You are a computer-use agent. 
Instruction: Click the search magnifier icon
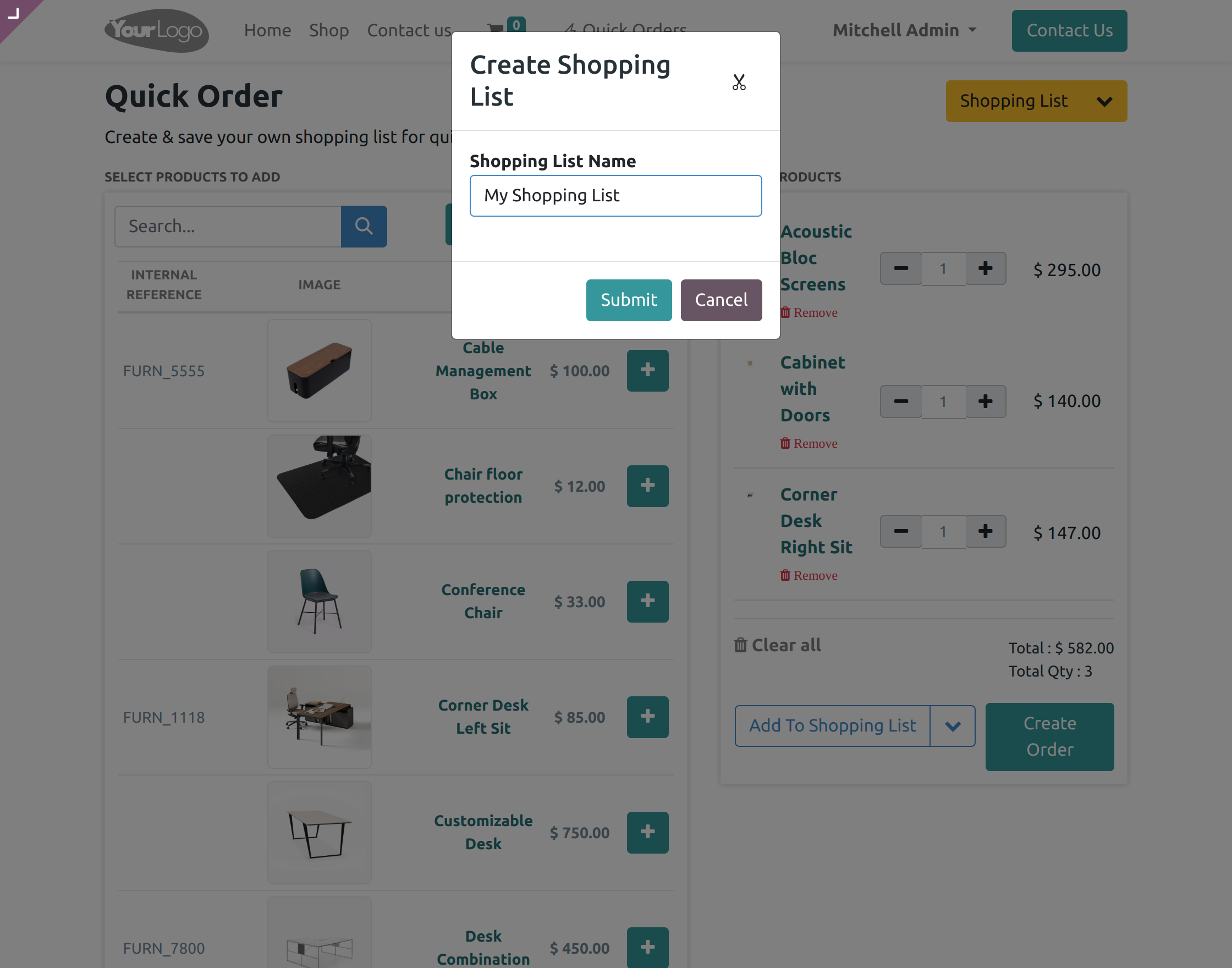click(364, 226)
